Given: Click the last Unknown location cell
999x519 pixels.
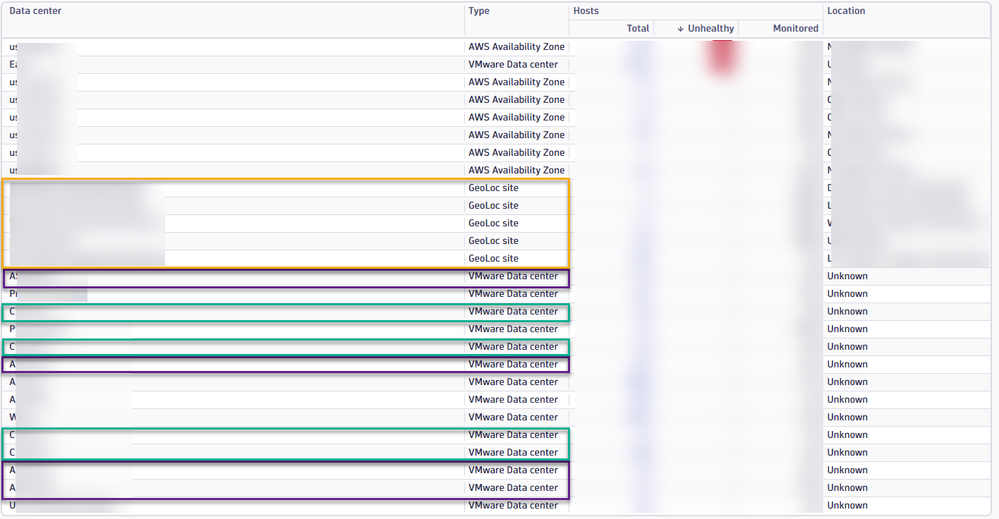Looking at the screenshot, I should coord(847,505).
